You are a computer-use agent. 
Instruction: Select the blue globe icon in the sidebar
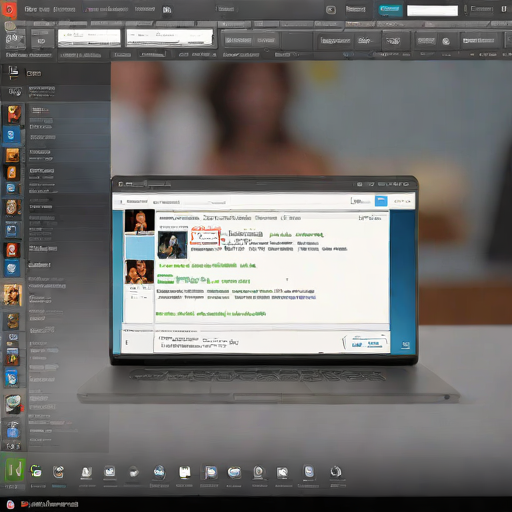(x=11, y=268)
